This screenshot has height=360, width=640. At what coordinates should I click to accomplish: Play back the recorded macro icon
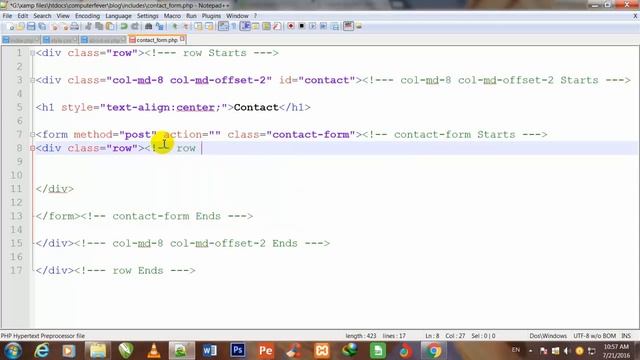point(313,27)
